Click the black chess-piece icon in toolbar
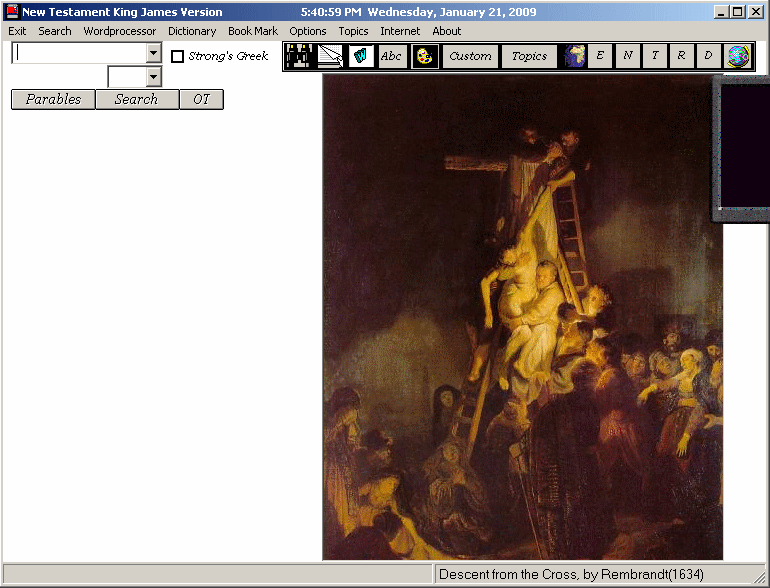This screenshot has height=588, width=770. (299, 56)
